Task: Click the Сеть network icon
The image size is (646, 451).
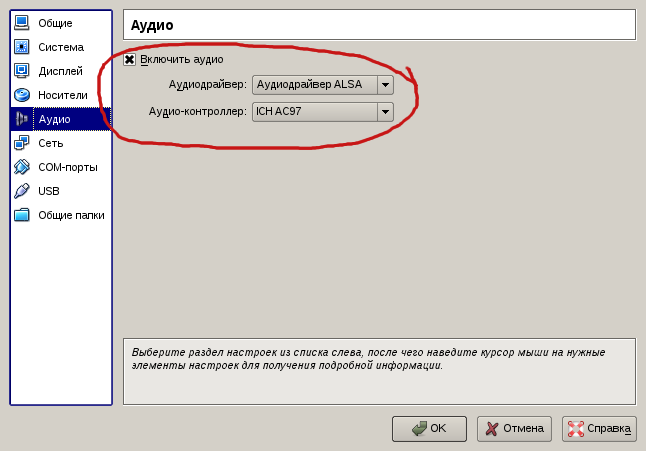Action: click(x=22, y=143)
